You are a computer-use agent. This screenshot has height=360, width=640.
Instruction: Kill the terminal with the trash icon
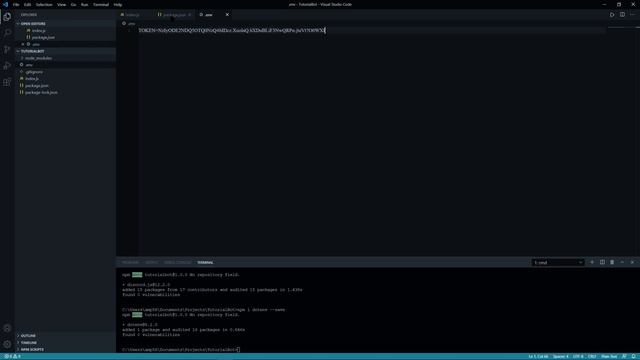click(x=612, y=262)
